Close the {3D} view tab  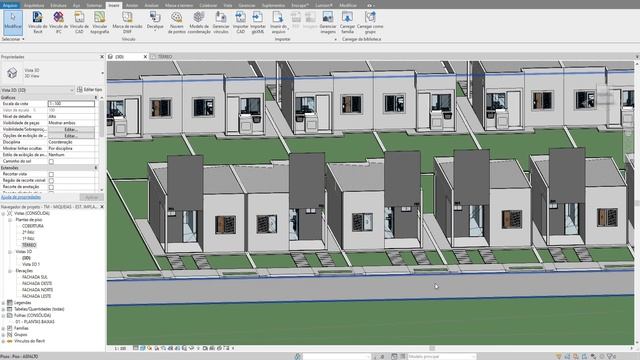[145, 57]
